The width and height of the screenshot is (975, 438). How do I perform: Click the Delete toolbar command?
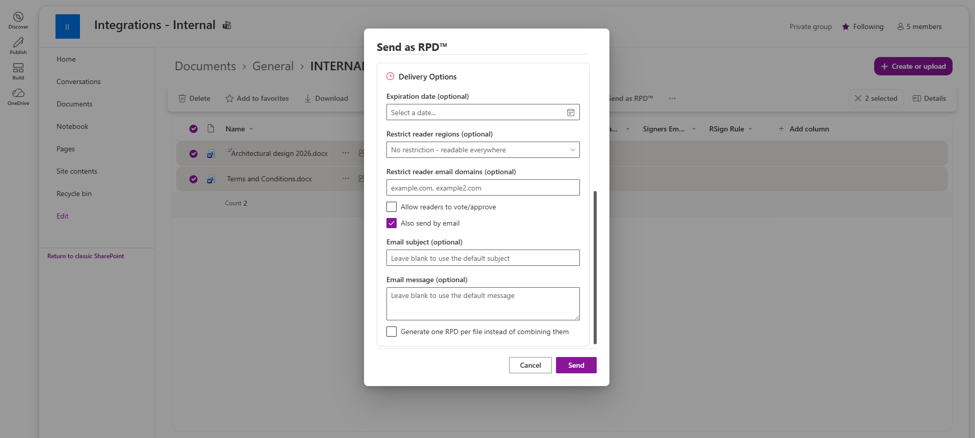click(x=194, y=98)
